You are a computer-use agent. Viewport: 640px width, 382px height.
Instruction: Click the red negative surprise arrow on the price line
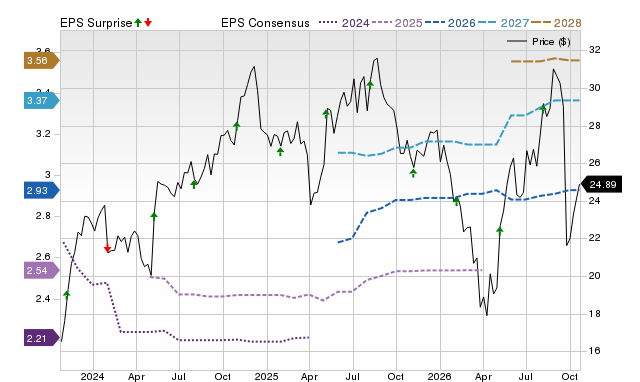click(107, 248)
